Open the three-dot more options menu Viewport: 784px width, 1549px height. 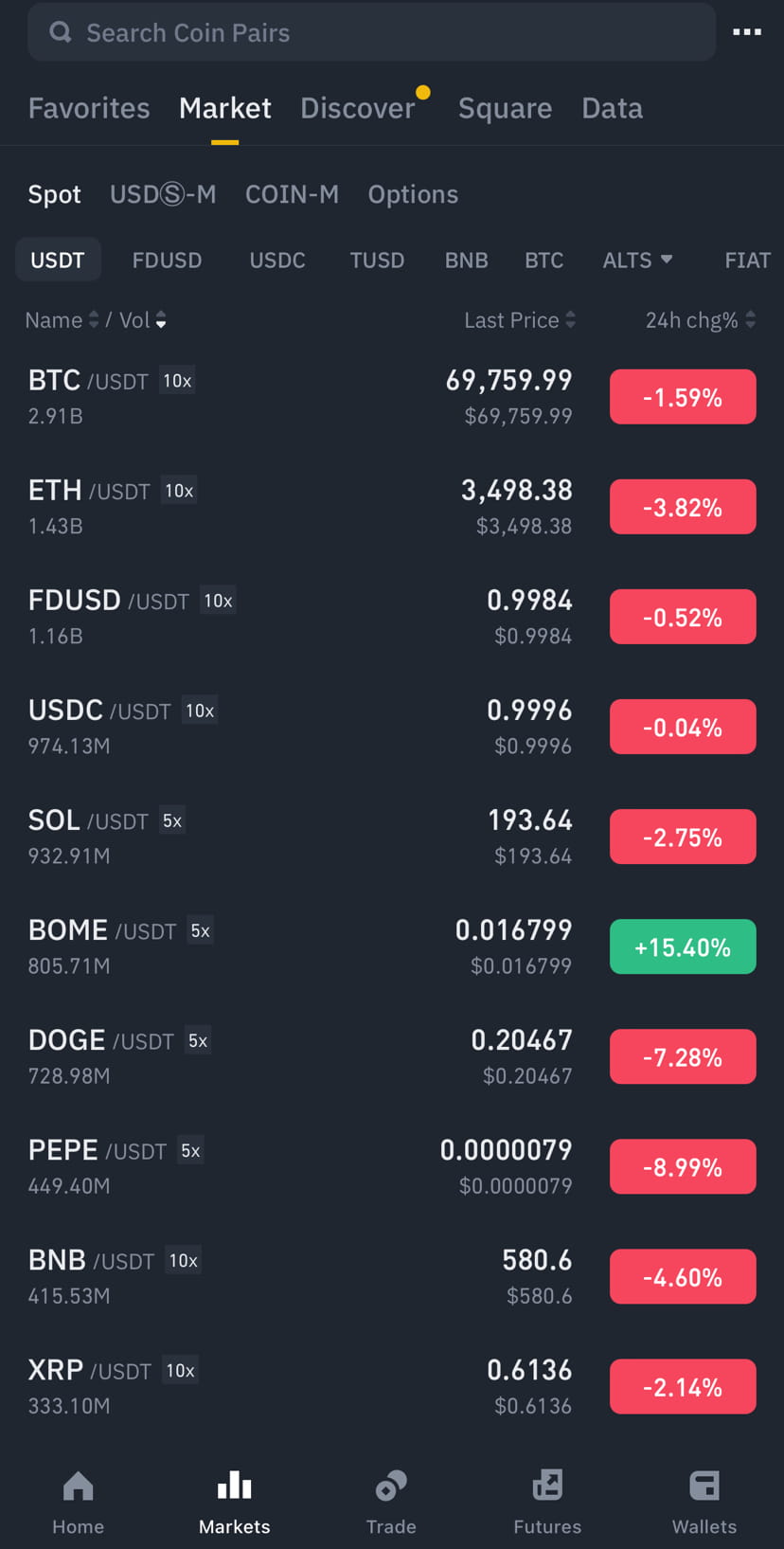(x=747, y=32)
